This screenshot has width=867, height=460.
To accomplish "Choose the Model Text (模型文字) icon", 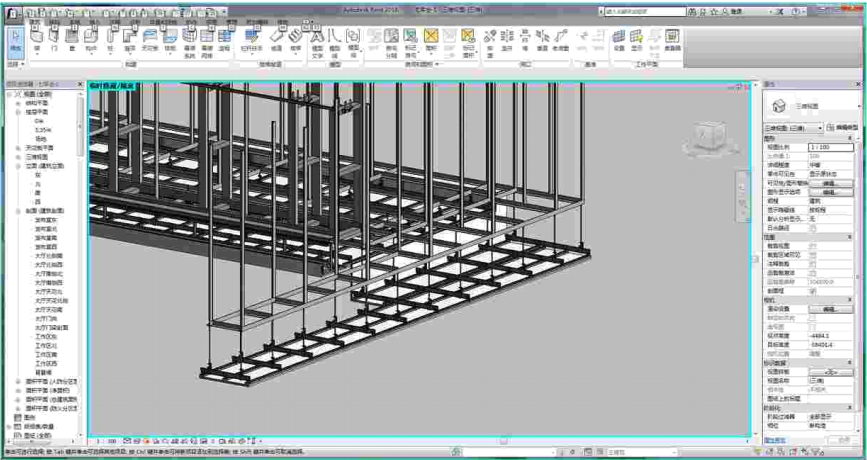I will 317,36.
